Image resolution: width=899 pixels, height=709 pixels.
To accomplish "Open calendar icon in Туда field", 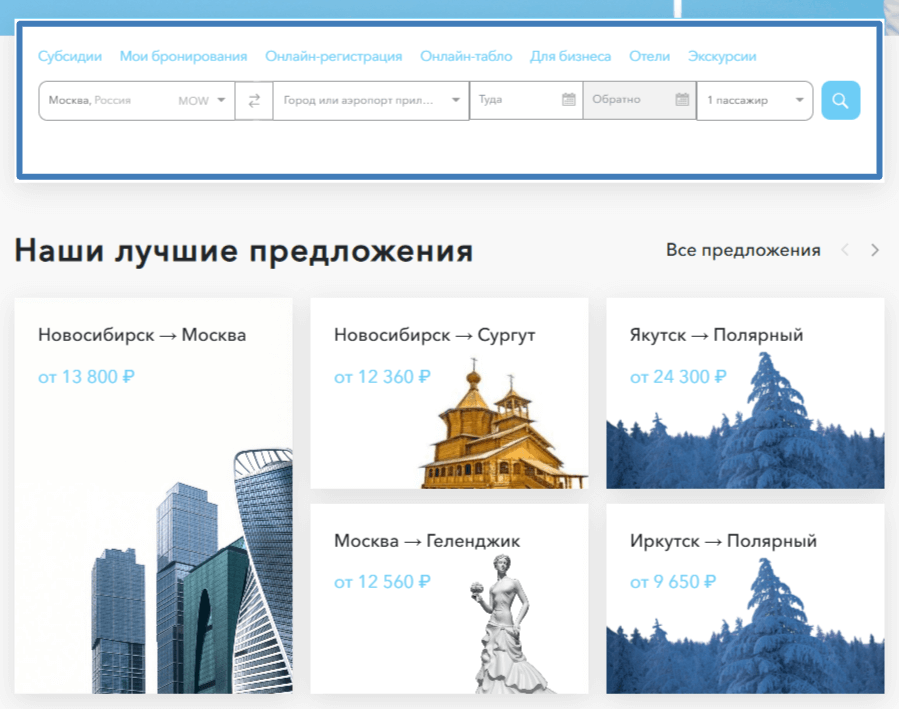I will pyautogui.click(x=568, y=100).
